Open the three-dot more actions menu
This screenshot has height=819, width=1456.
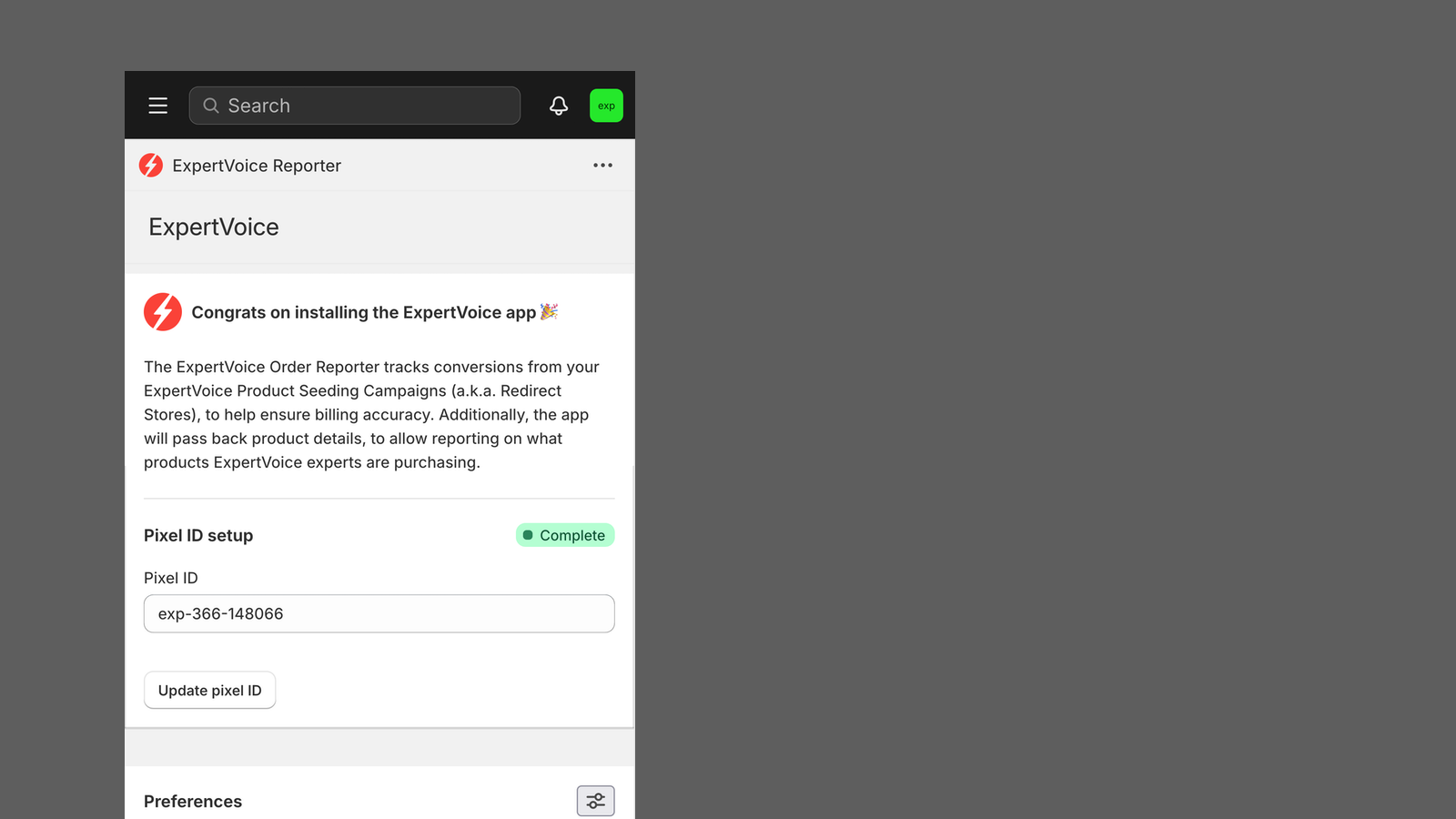point(602,166)
